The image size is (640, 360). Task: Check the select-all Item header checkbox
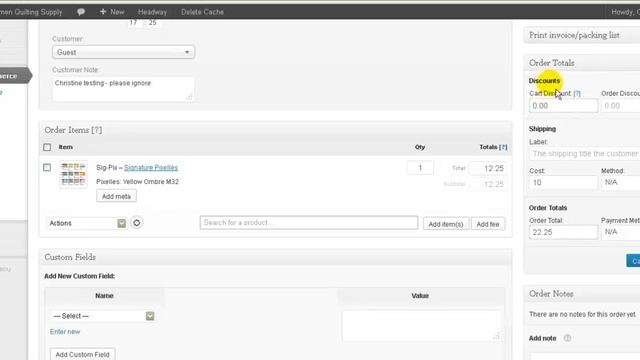[x=47, y=147]
